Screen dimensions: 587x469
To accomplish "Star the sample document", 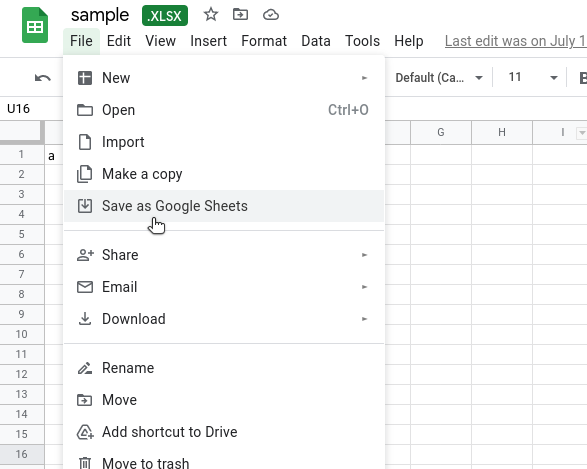I will coord(211,15).
